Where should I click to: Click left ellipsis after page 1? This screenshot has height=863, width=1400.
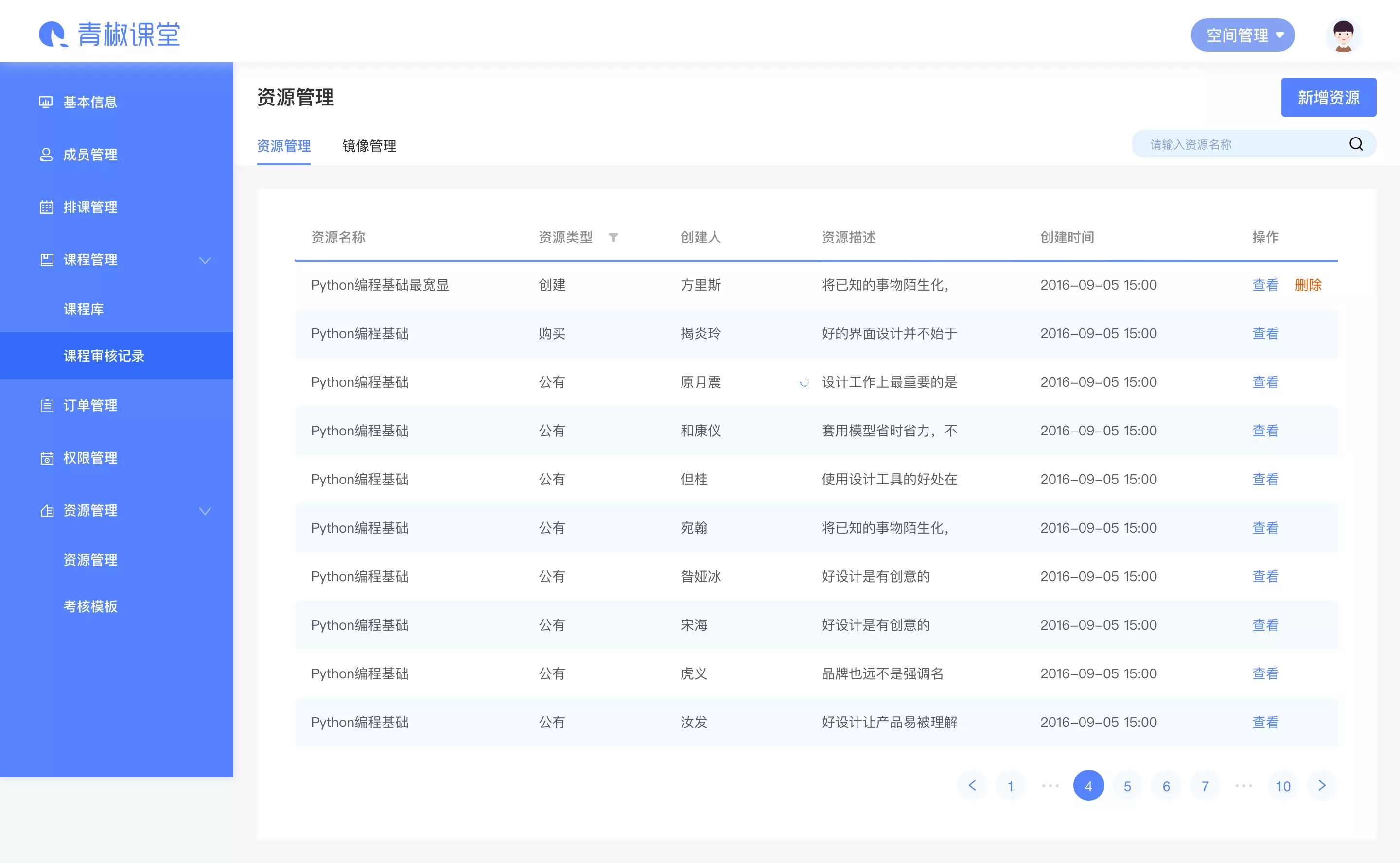point(1050,786)
